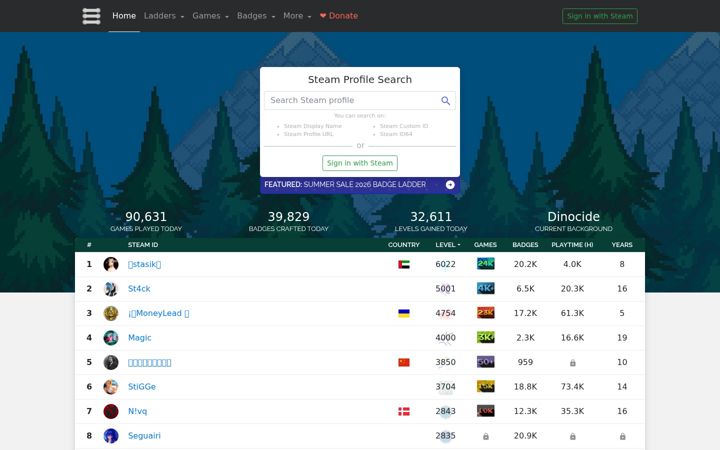Open MoneyLead's profile link
The width and height of the screenshot is (720, 450).
(158, 313)
